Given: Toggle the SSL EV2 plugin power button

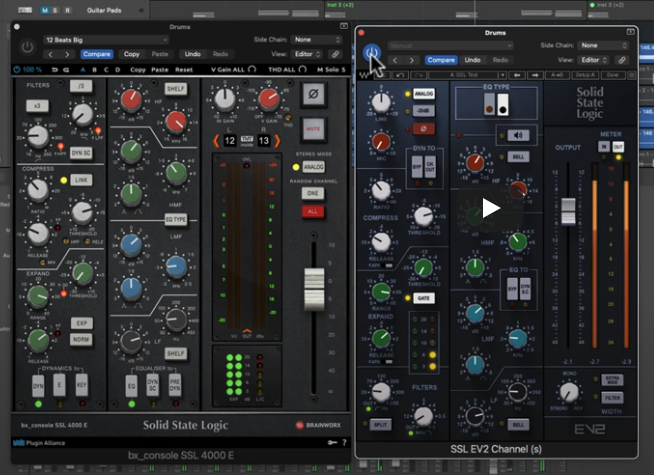Looking at the screenshot, I should (x=372, y=52).
